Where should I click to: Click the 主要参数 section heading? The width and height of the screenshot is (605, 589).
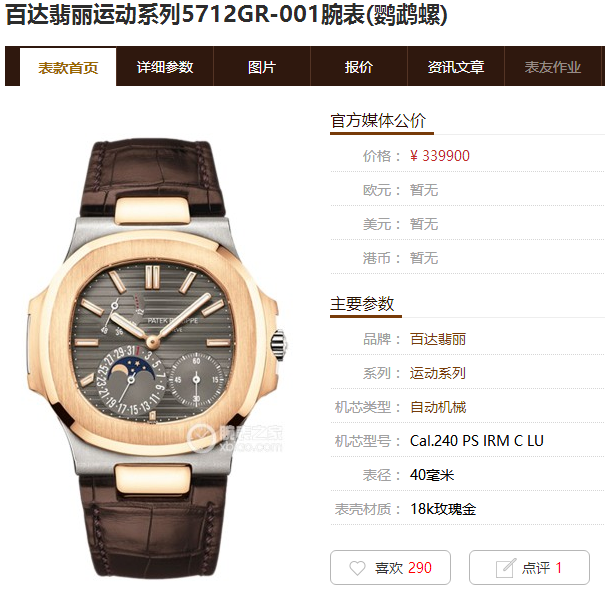[x=362, y=304]
